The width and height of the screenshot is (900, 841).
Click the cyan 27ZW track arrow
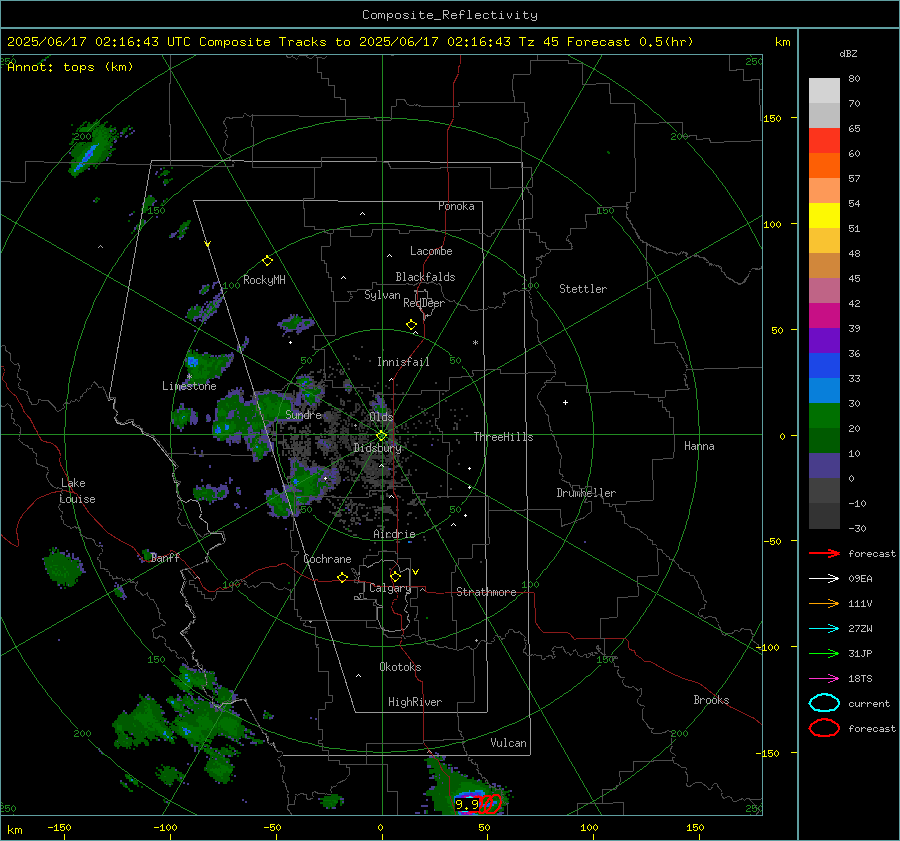tap(824, 629)
